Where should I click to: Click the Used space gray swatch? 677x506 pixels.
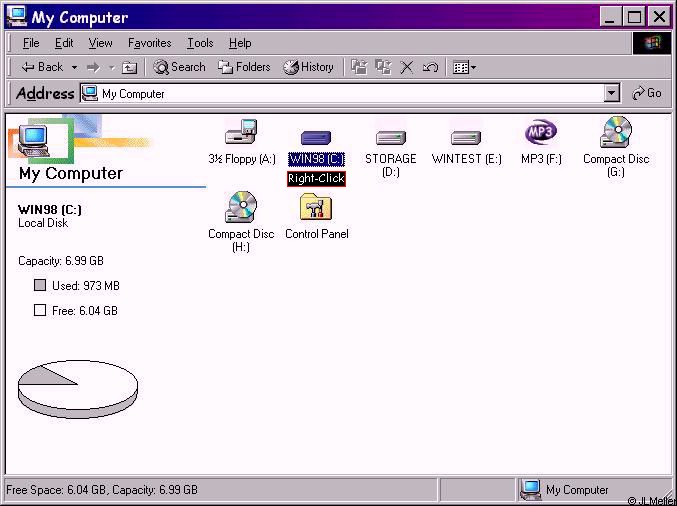[x=40, y=285]
